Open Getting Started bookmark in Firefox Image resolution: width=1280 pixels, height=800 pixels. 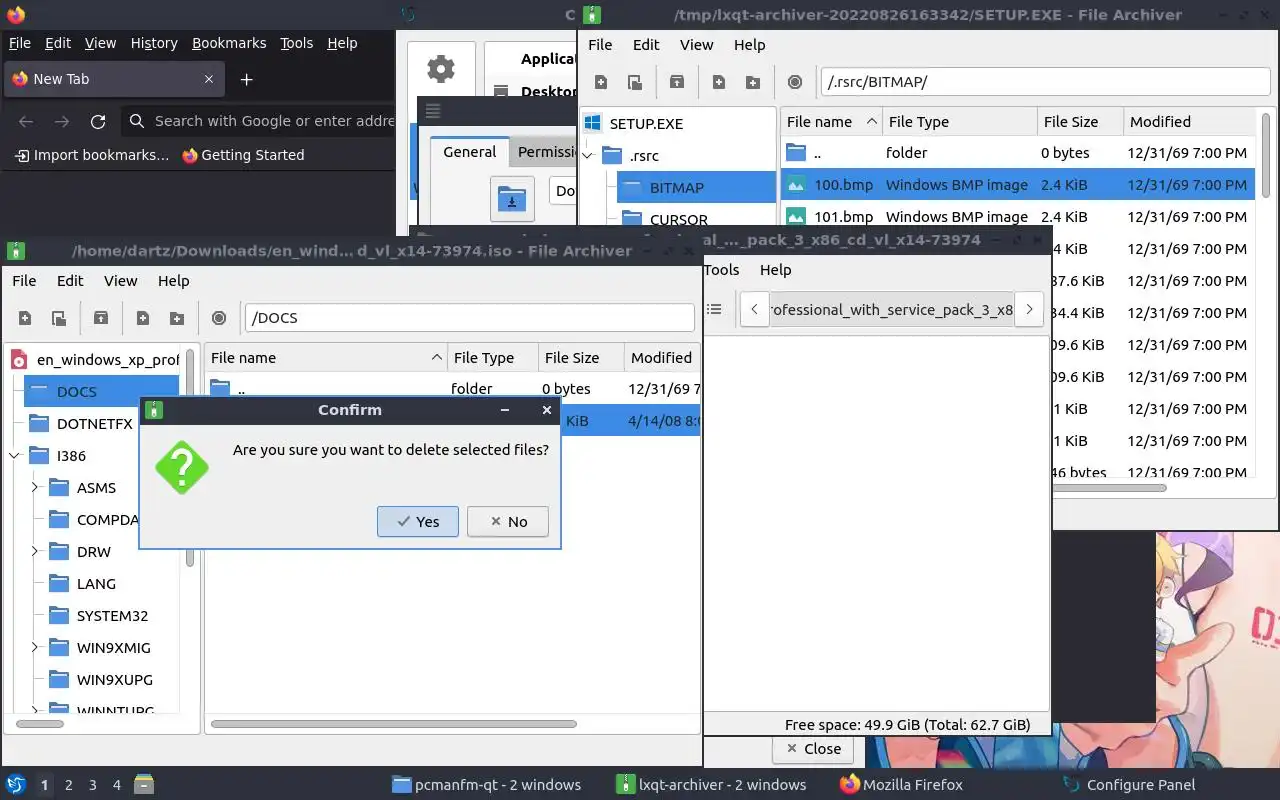click(243, 155)
